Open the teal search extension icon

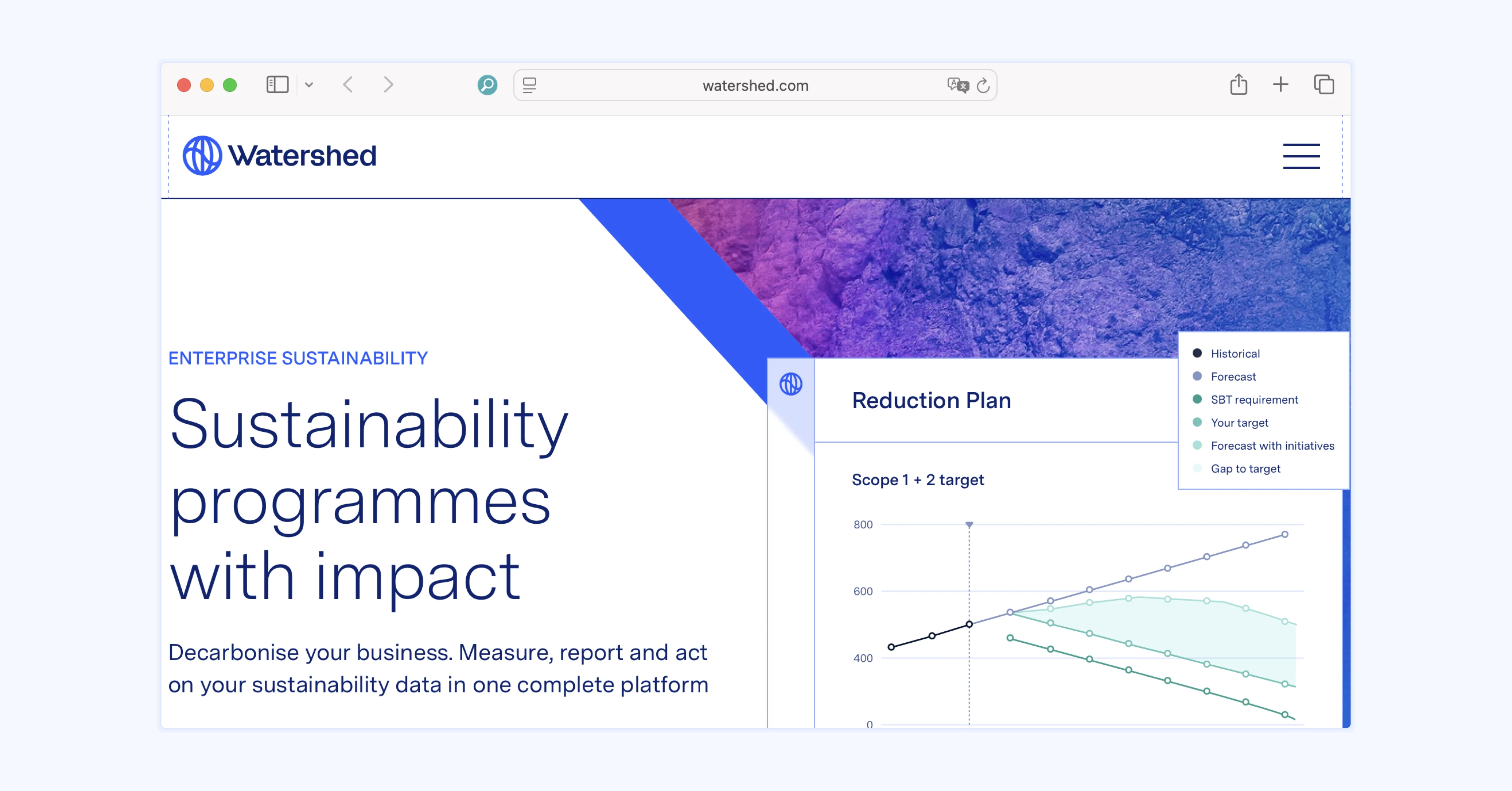click(x=487, y=85)
